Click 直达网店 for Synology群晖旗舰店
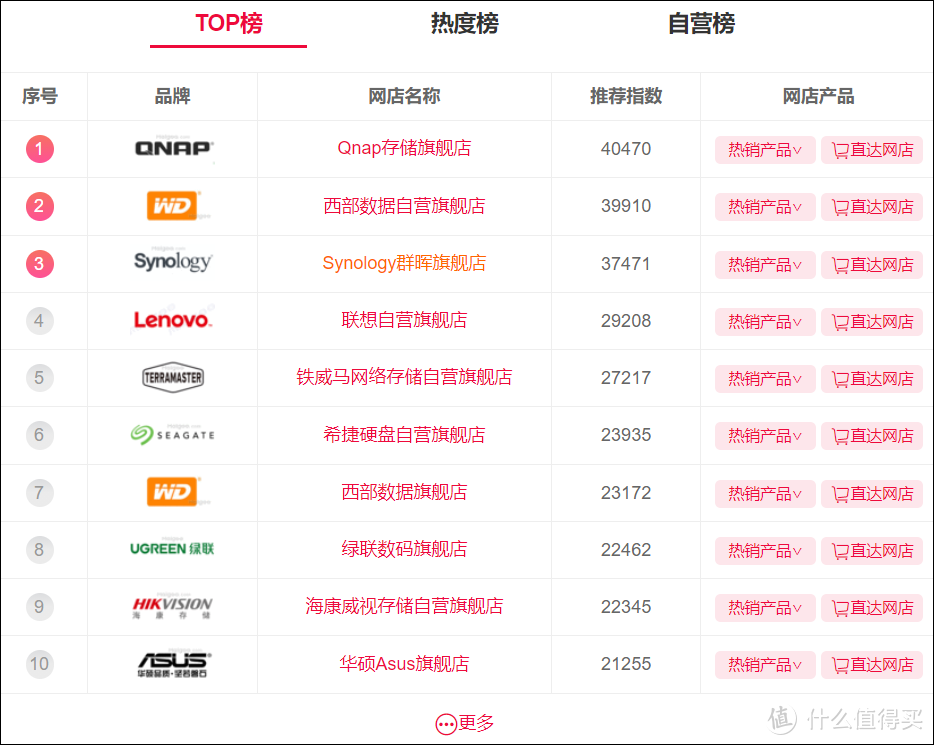This screenshot has height=745, width=934. [872, 265]
